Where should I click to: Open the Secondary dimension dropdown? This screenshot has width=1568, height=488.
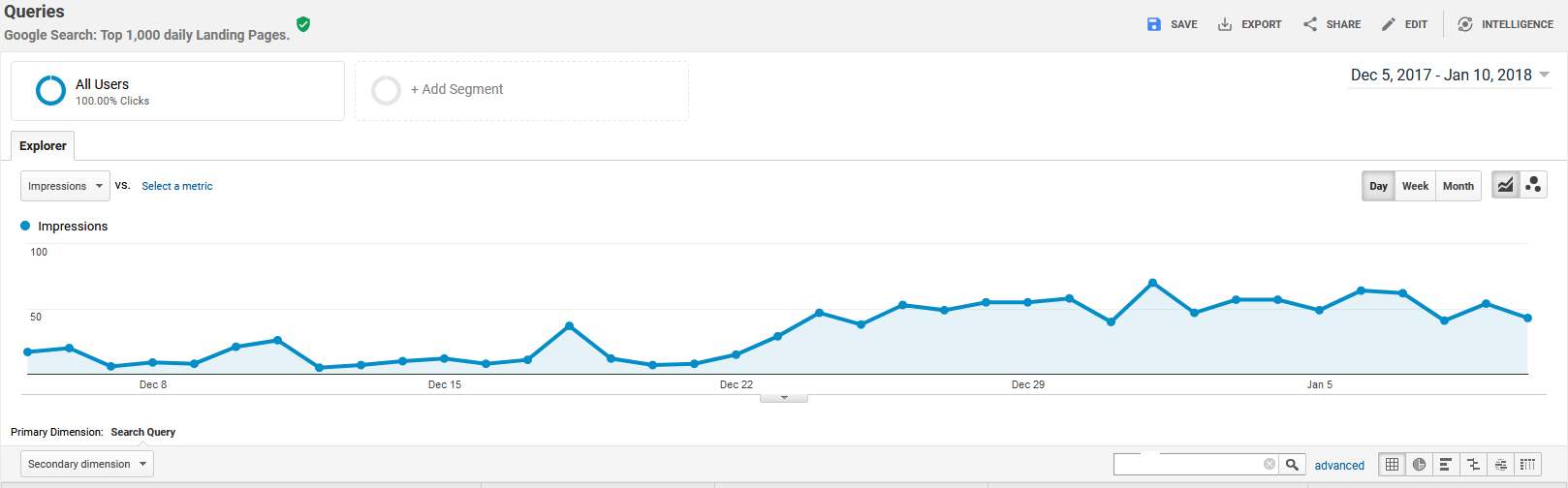click(87, 464)
